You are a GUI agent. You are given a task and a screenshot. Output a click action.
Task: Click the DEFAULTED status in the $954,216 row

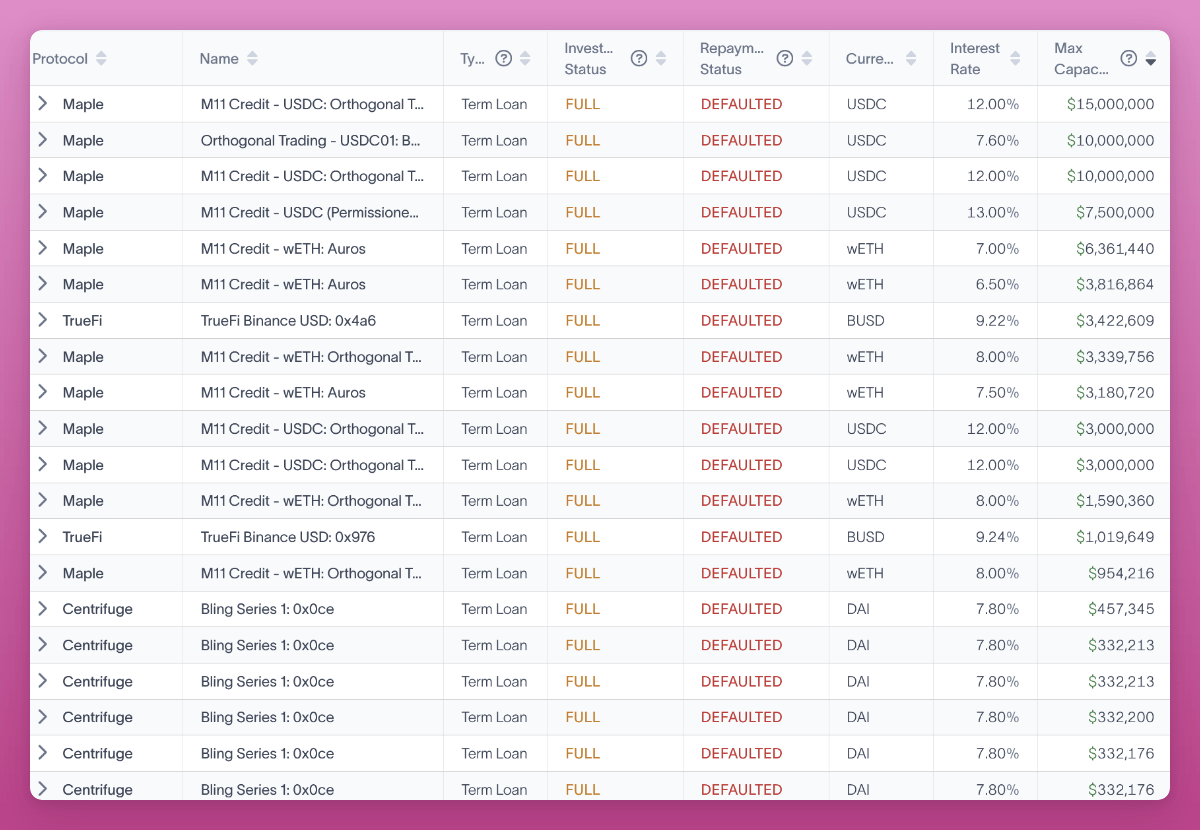pos(741,573)
